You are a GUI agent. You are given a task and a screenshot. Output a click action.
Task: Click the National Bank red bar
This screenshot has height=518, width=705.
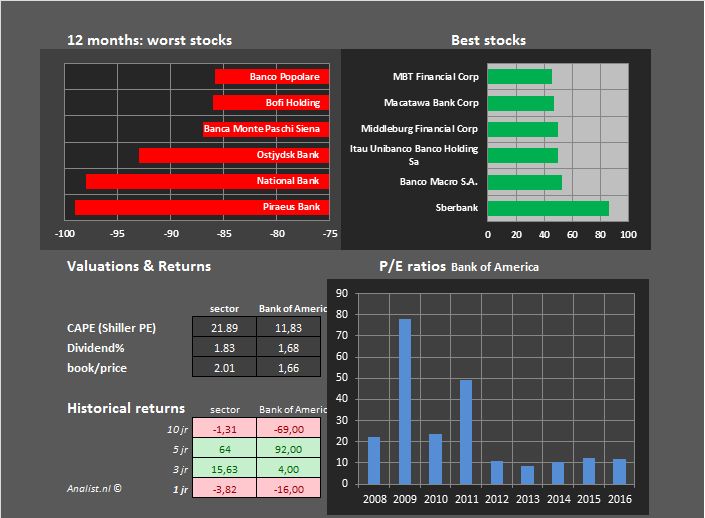point(208,181)
